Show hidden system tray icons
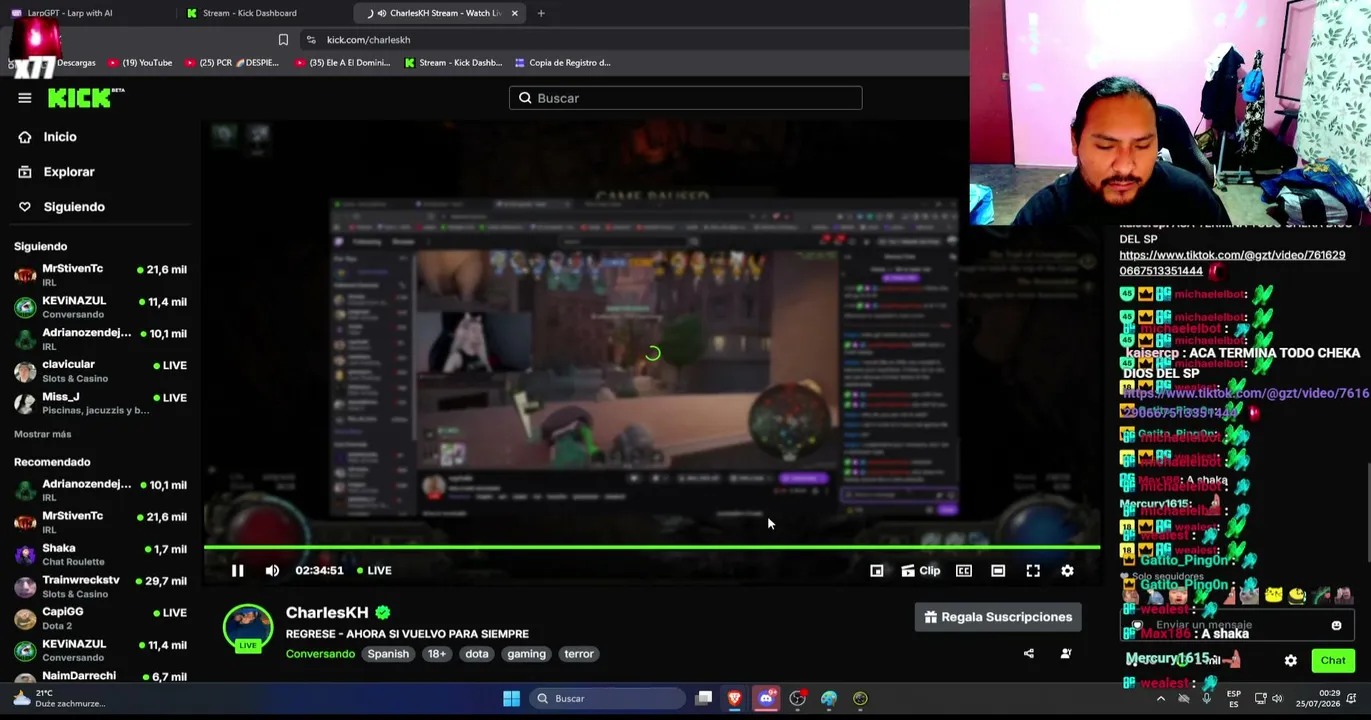 click(1160, 699)
